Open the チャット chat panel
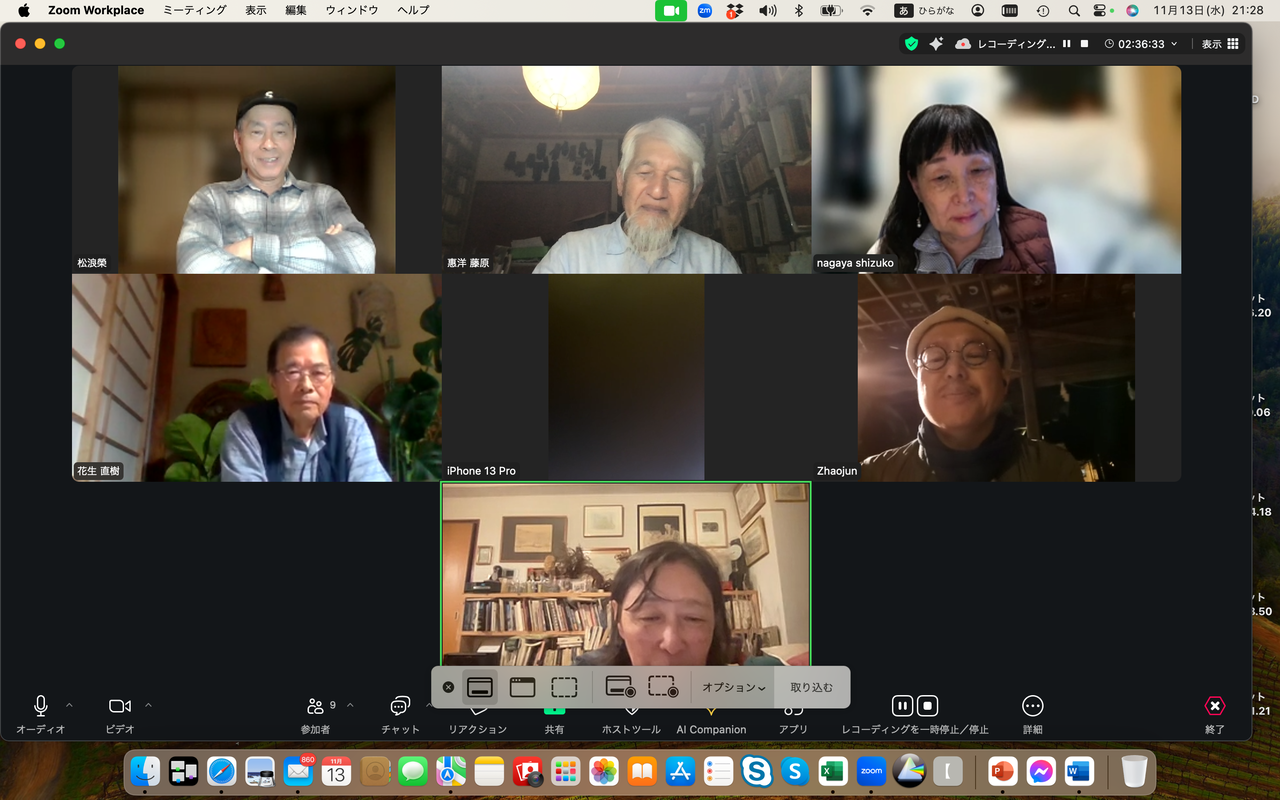This screenshot has height=800, width=1280. (x=400, y=706)
